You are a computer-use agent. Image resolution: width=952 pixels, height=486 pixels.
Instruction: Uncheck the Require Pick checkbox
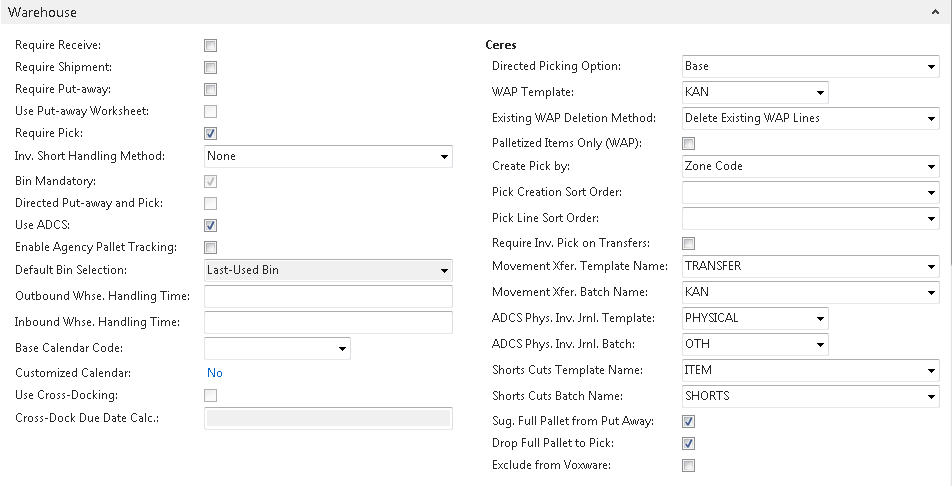click(x=211, y=133)
